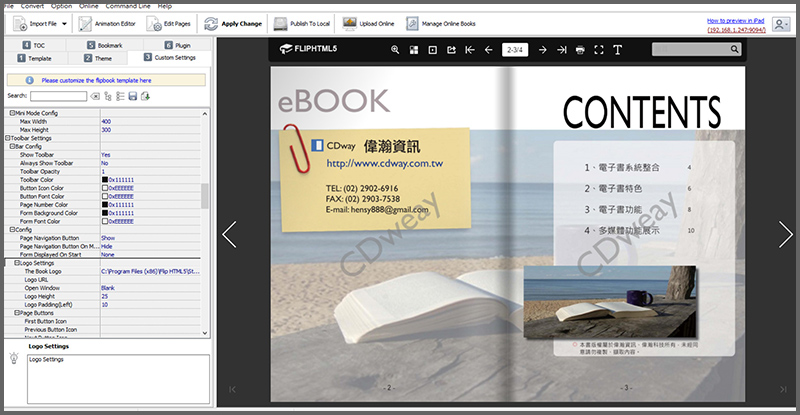Viewport: 800px width, 415px height.
Task: Click the Apply Change button
Action: (x=233, y=23)
